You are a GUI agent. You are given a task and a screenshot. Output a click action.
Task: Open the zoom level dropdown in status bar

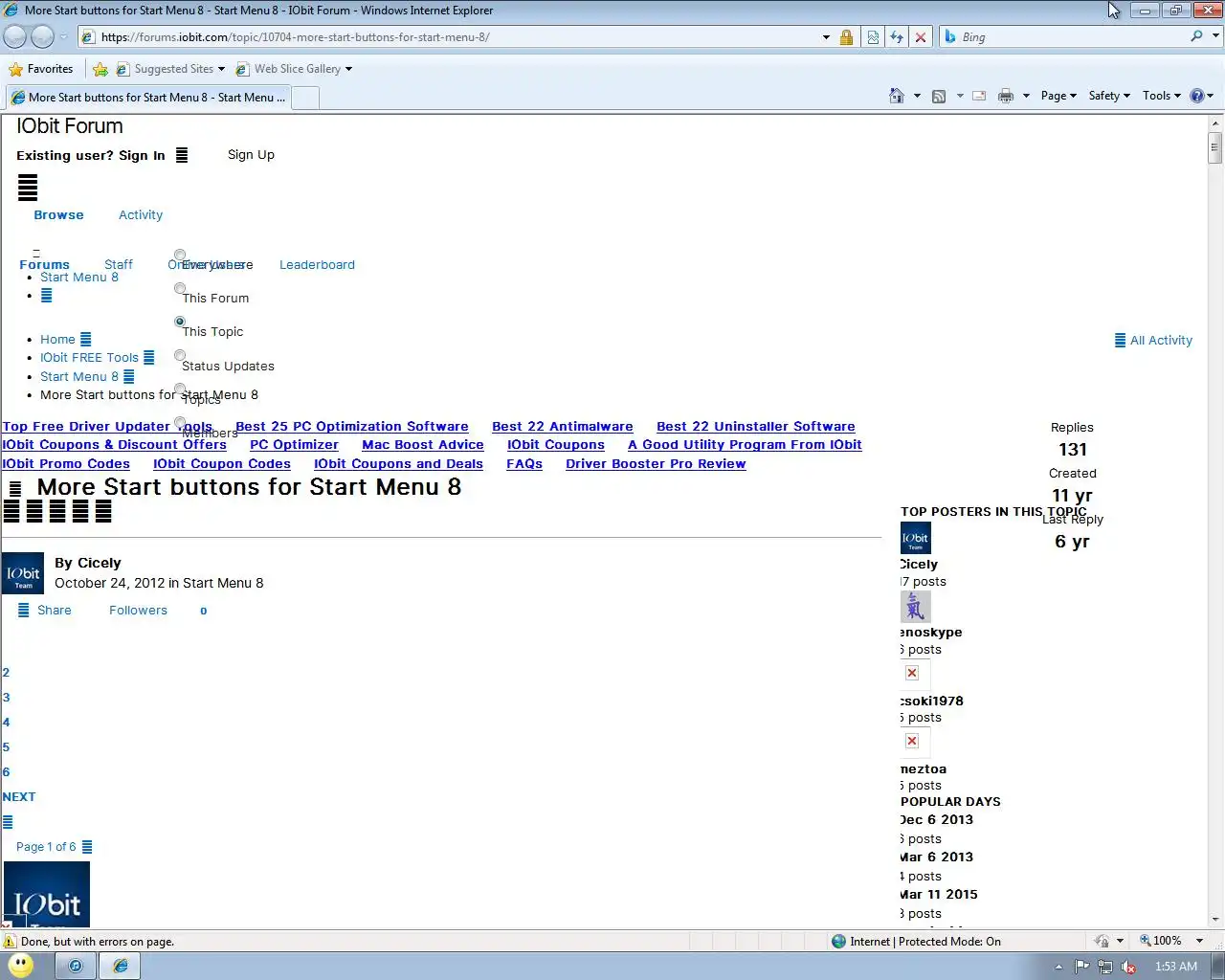1200,941
